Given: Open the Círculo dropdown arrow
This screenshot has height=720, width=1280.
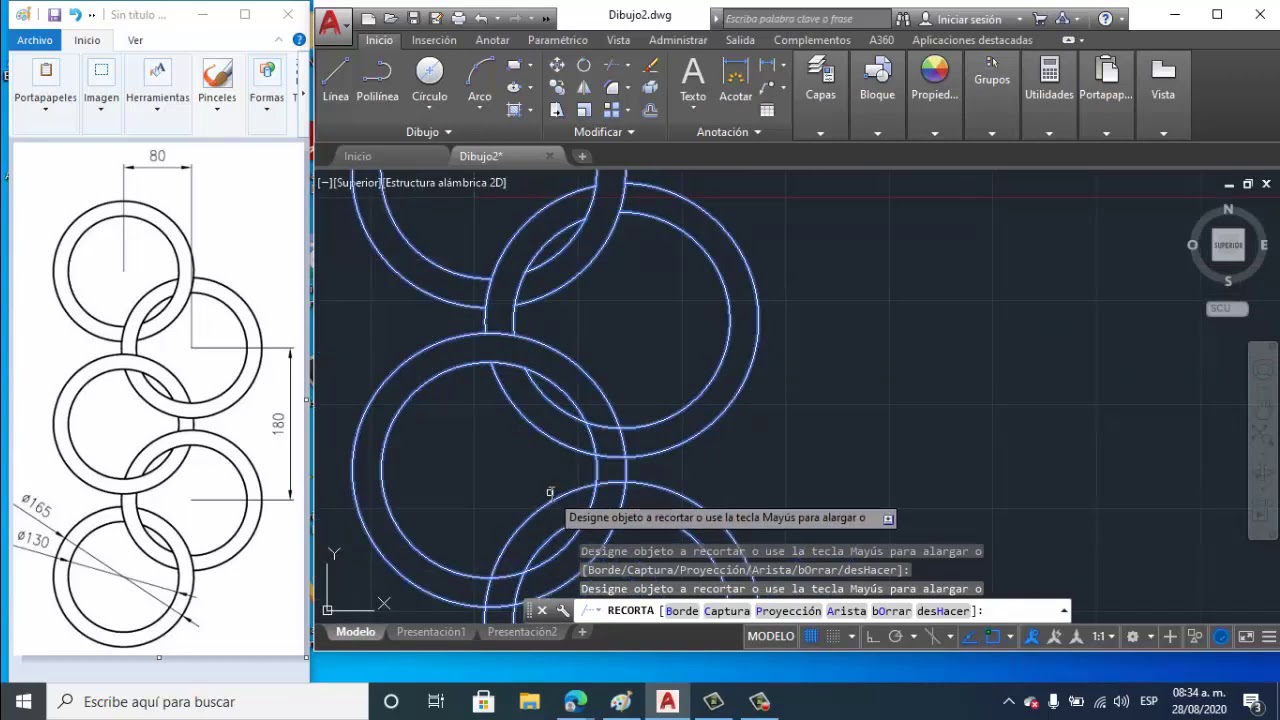Looking at the screenshot, I should coord(429,109).
